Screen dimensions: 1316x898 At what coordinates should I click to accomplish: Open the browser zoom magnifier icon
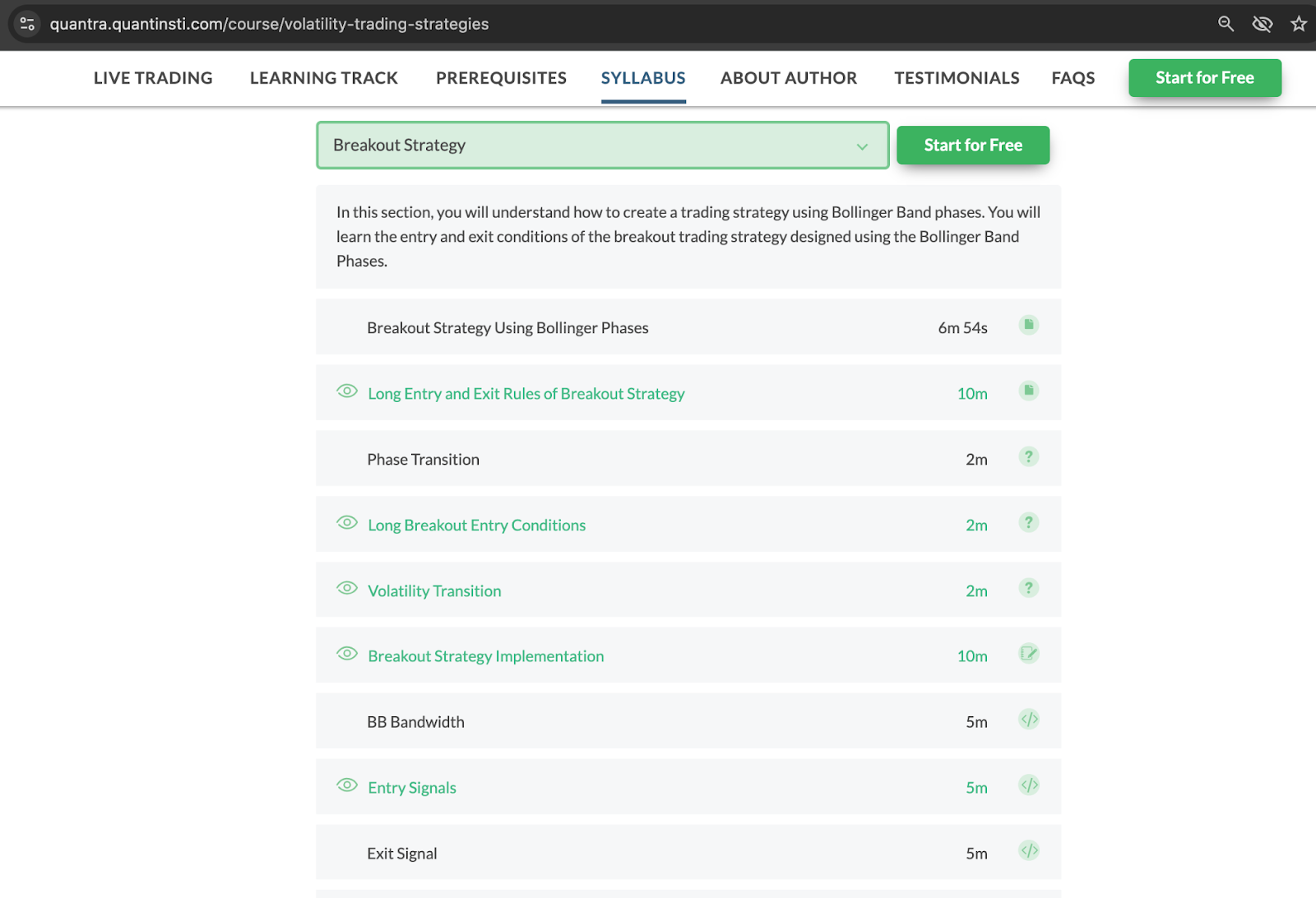pyautogui.click(x=1226, y=24)
